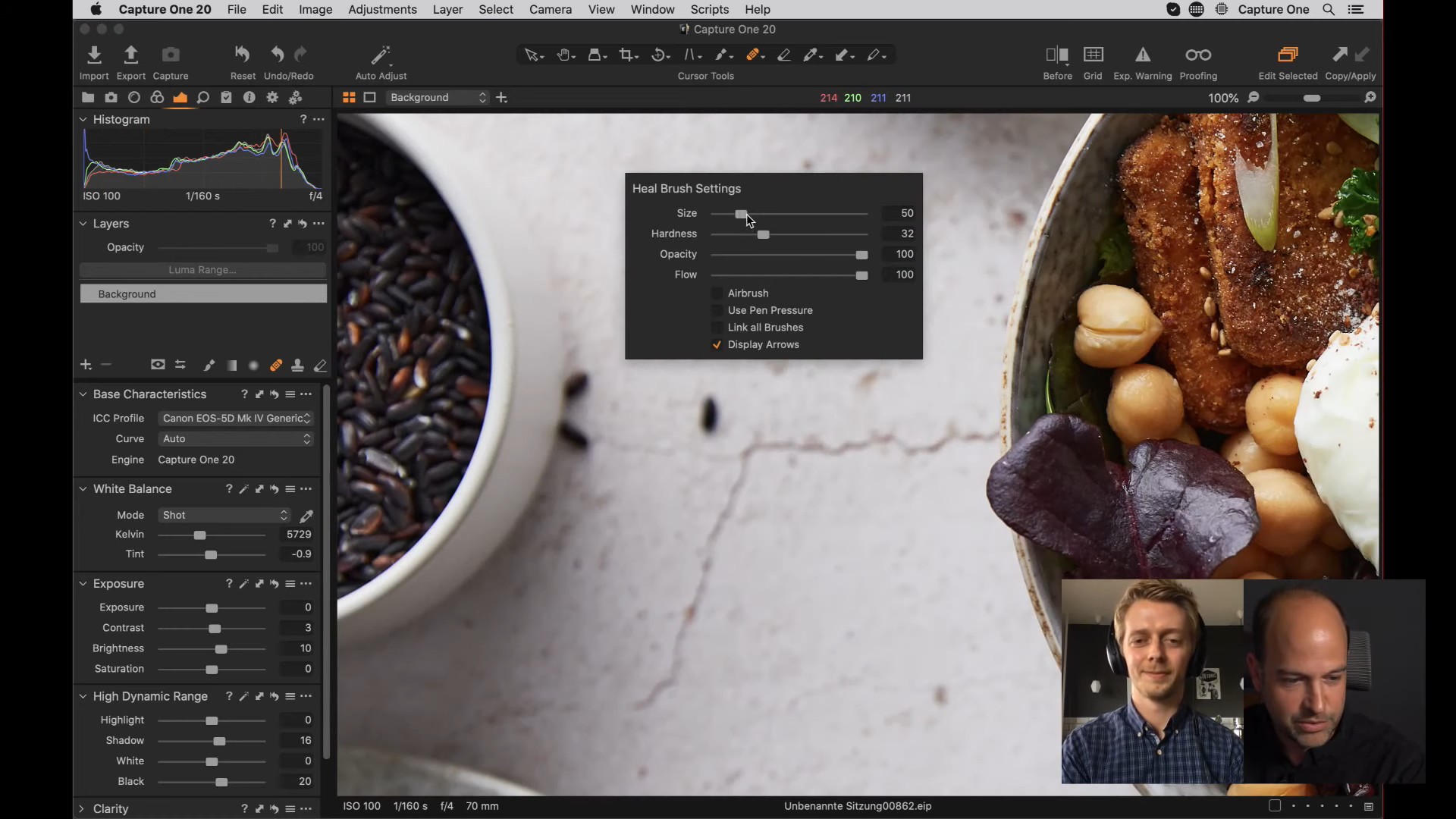The image size is (1456, 819).
Task: Uncheck Display Arrows option
Action: [717, 345]
